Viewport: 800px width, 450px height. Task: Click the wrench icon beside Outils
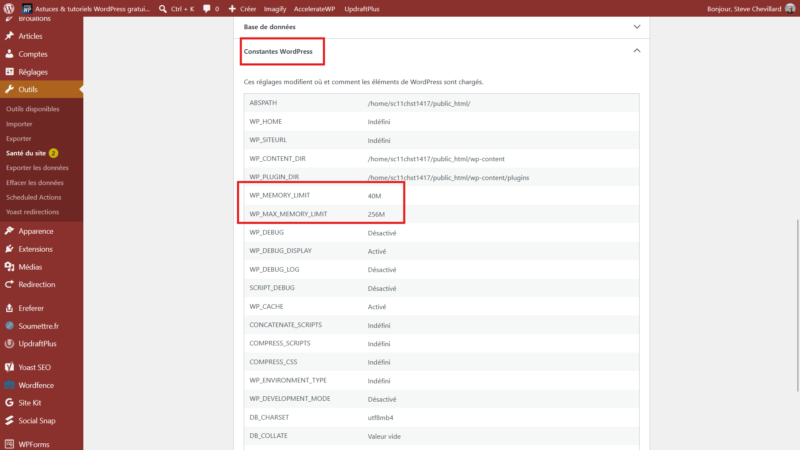[9, 89]
